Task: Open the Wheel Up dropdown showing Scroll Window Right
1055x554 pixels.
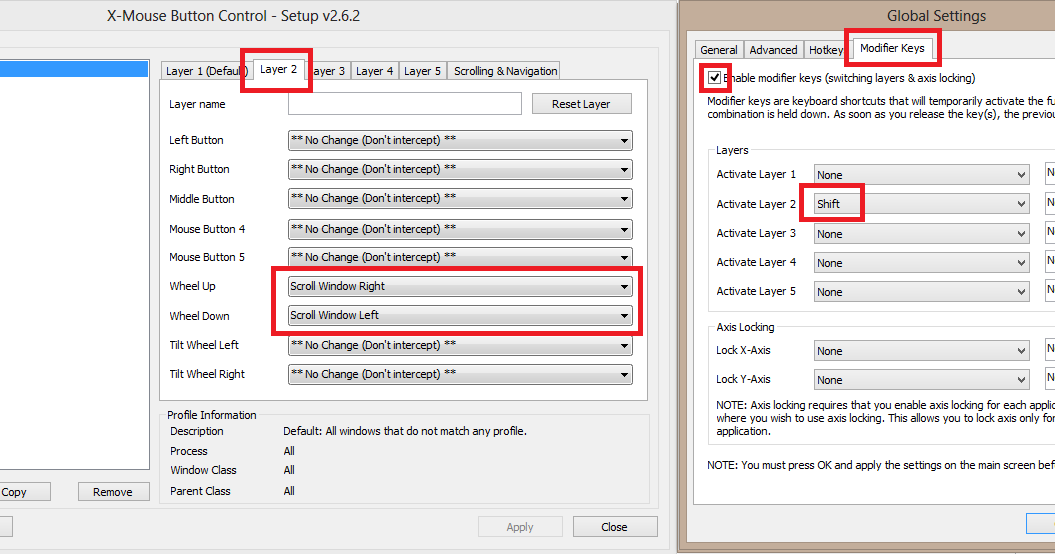Action: tap(460, 286)
